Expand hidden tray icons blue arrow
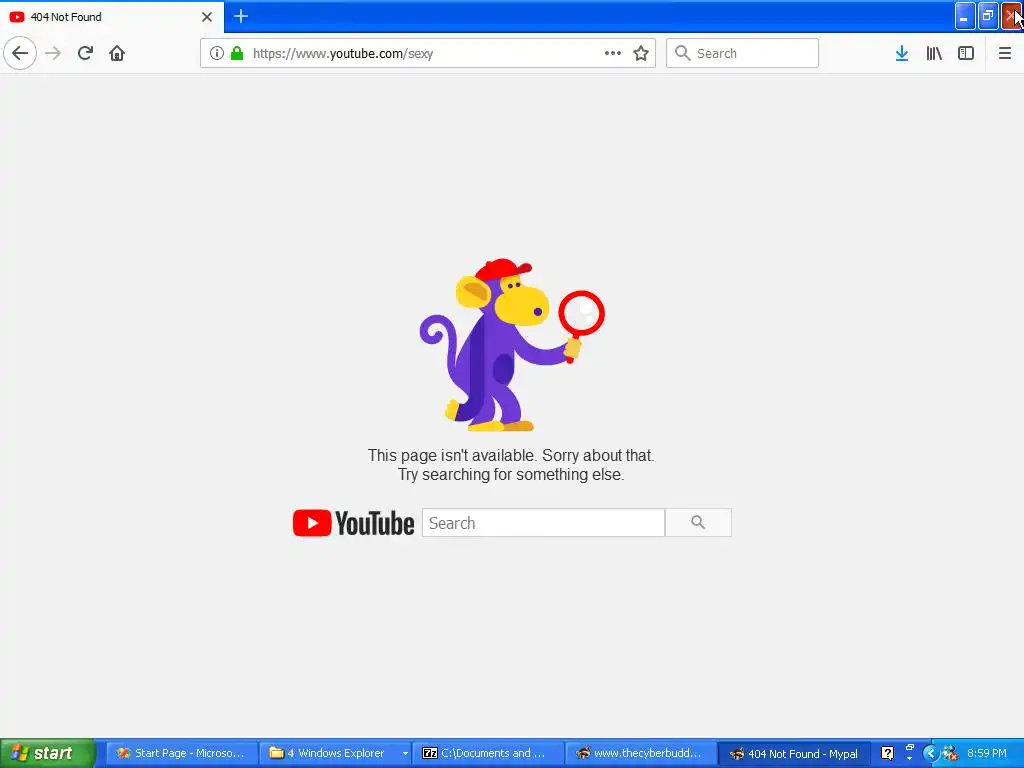The width and height of the screenshot is (1024, 768). click(931, 753)
